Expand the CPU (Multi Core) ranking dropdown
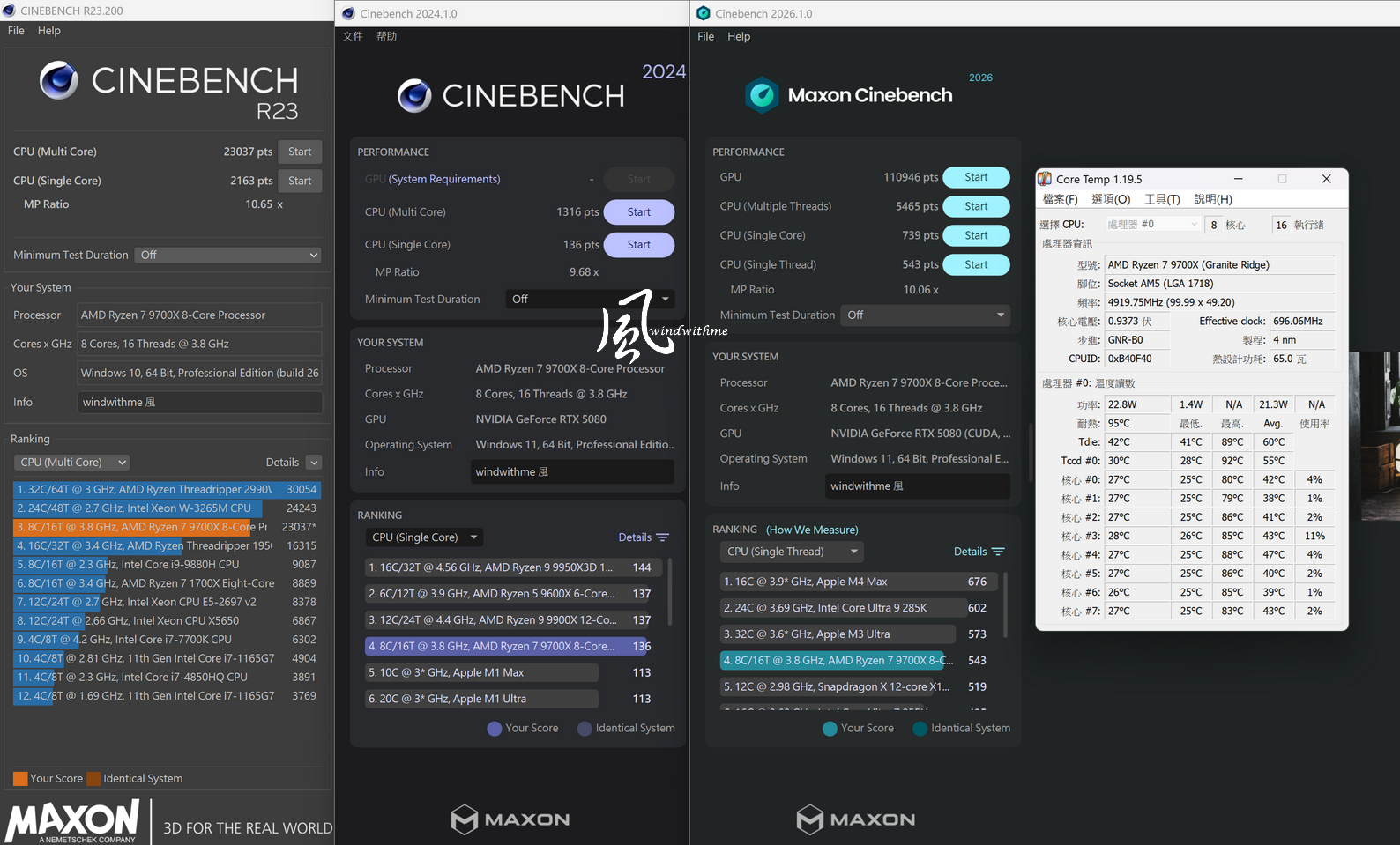 coord(73,463)
